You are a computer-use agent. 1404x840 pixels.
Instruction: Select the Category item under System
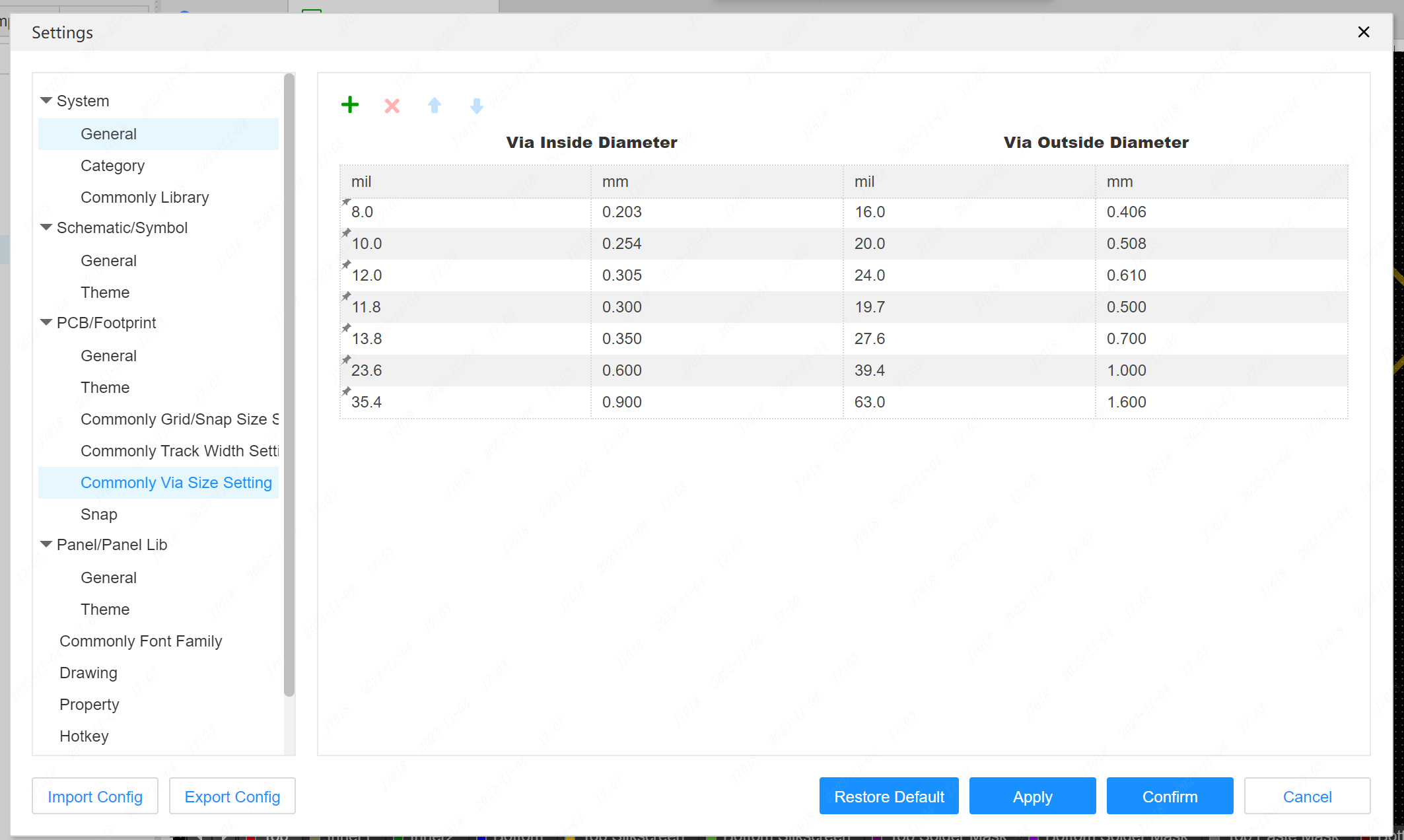pos(112,165)
